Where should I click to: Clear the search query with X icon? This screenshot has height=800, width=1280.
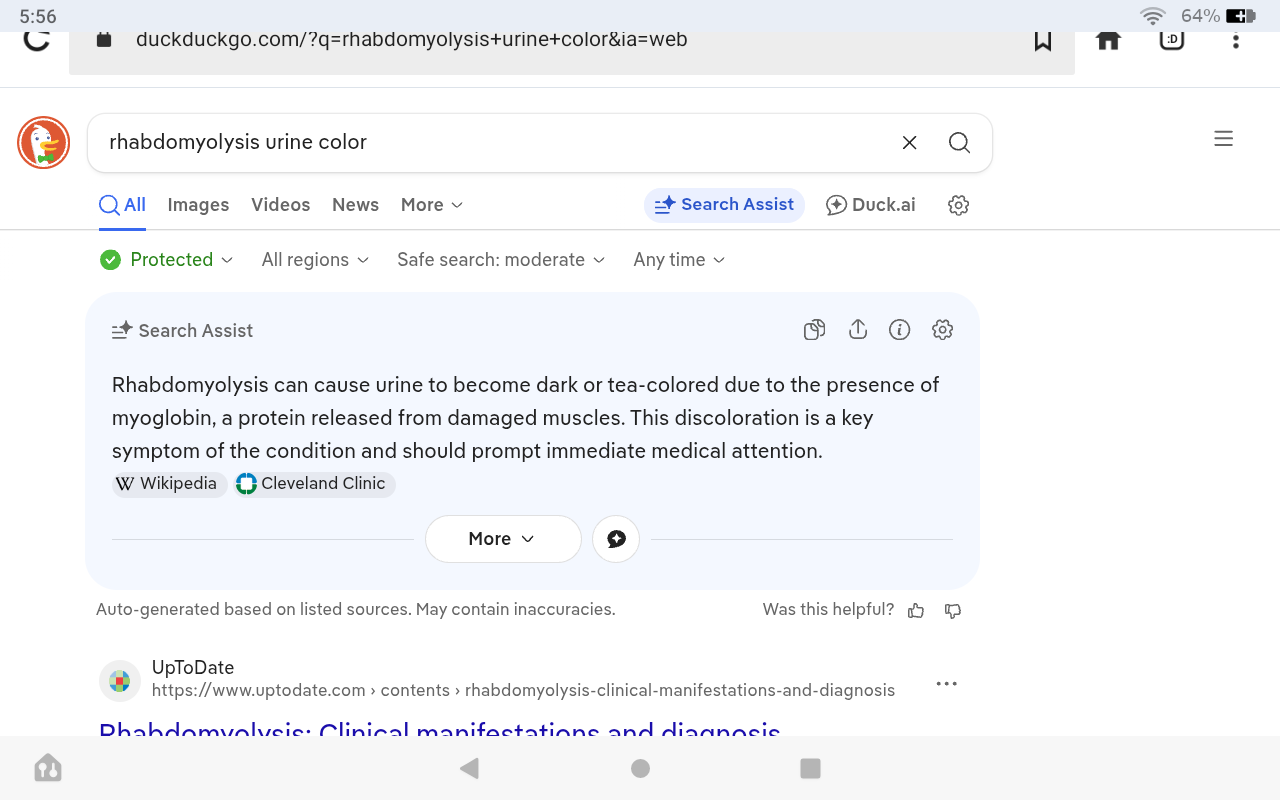909,143
